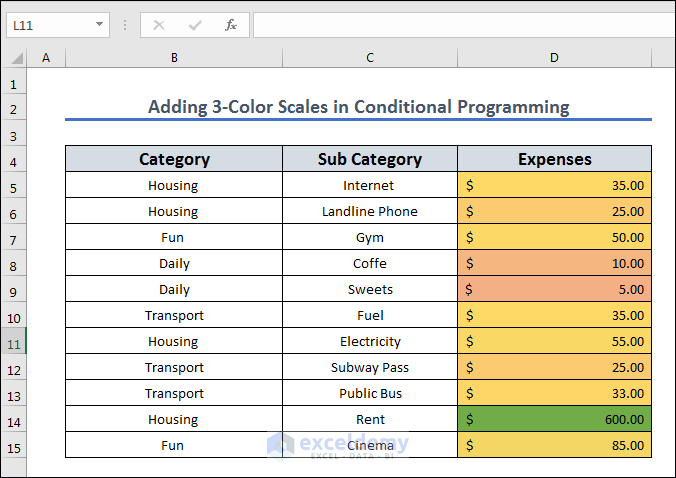Open the Name Box dropdown arrow
The width and height of the screenshot is (676, 478).
pos(99,25)
